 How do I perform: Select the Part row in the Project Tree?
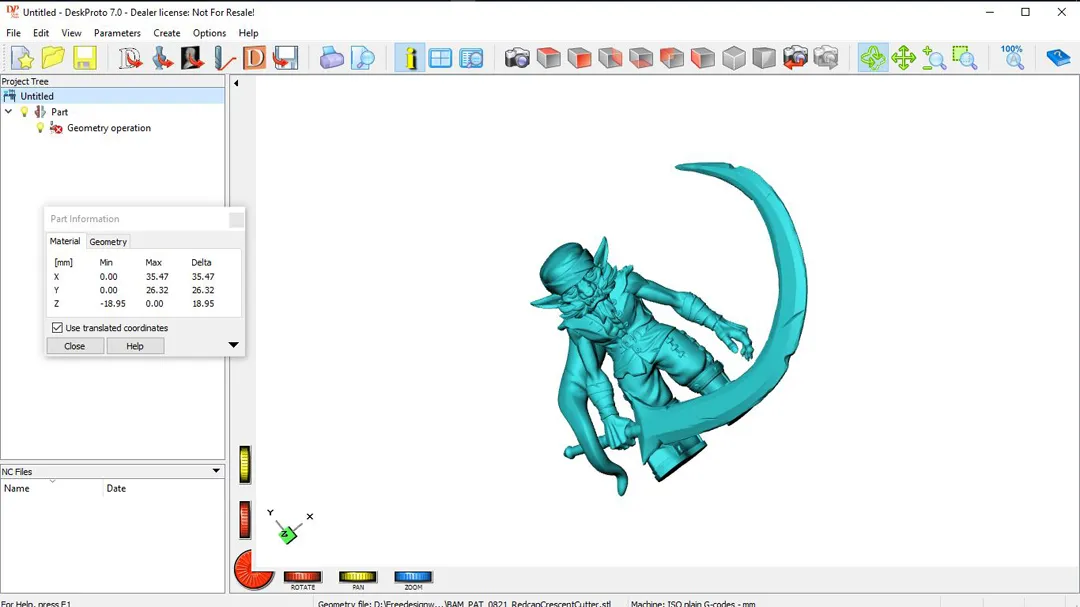click(59, 112)
